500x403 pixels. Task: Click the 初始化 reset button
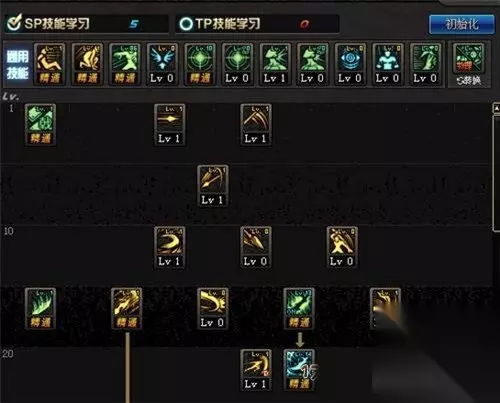pos(462,24)
